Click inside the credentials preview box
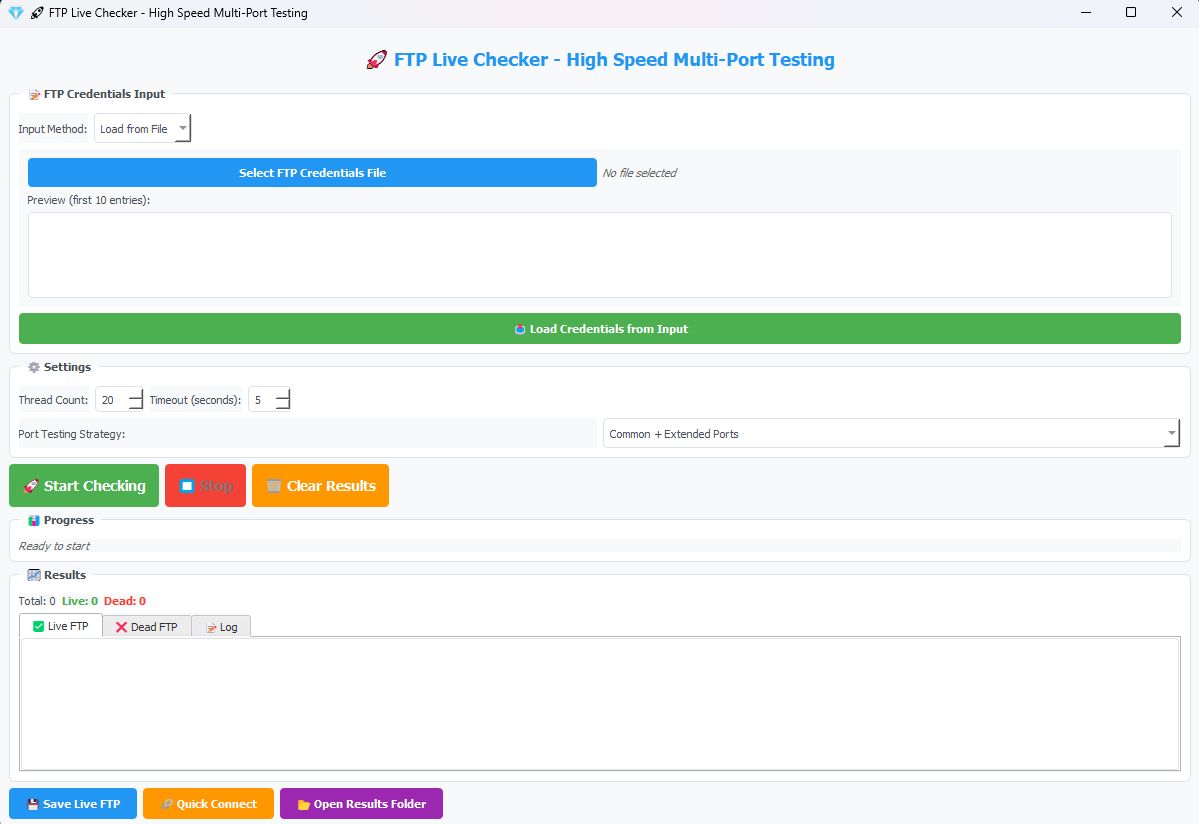1199x824 pixels. [x=600, y=255]
